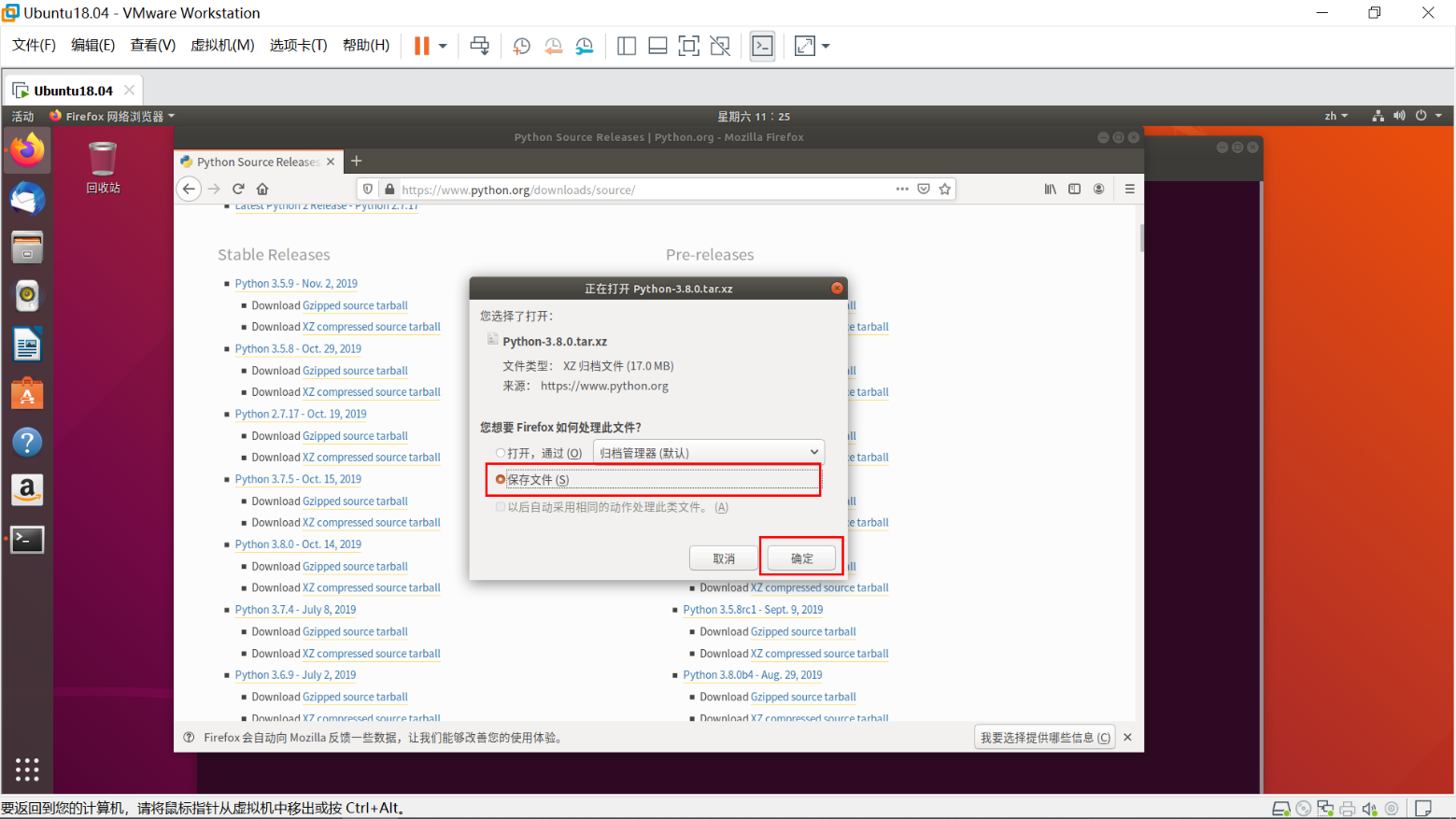This screenshot has width=1456, height=819.
Task: Select the Python Source Releases browser tab
Action: [259, 162]
